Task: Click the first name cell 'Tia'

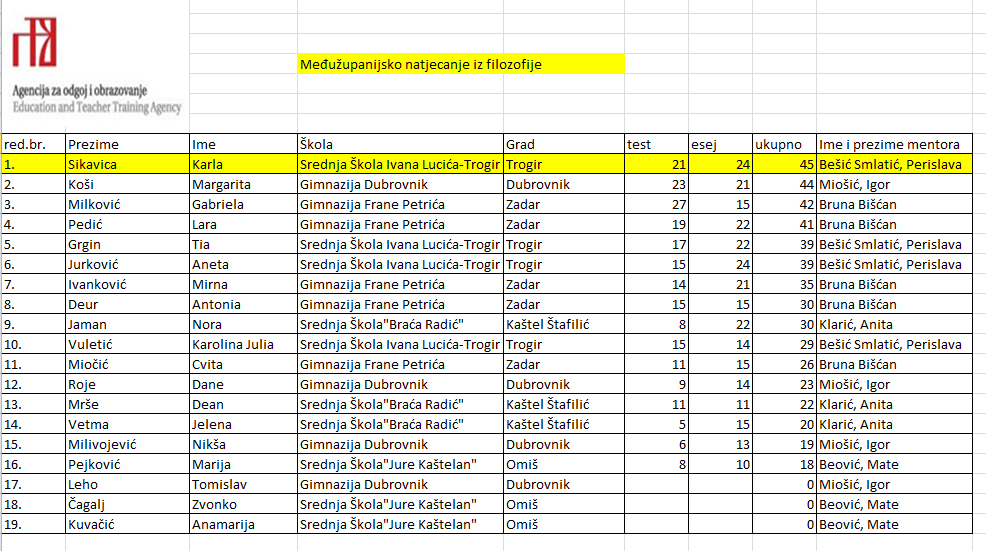Action: coord(243,244)
